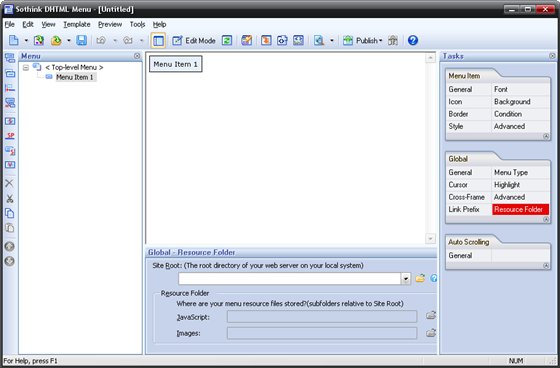The height and width of the screenshot is (368, 560).
Task: Toggle the highlighted panel layout button
Action: click(158, 40)
